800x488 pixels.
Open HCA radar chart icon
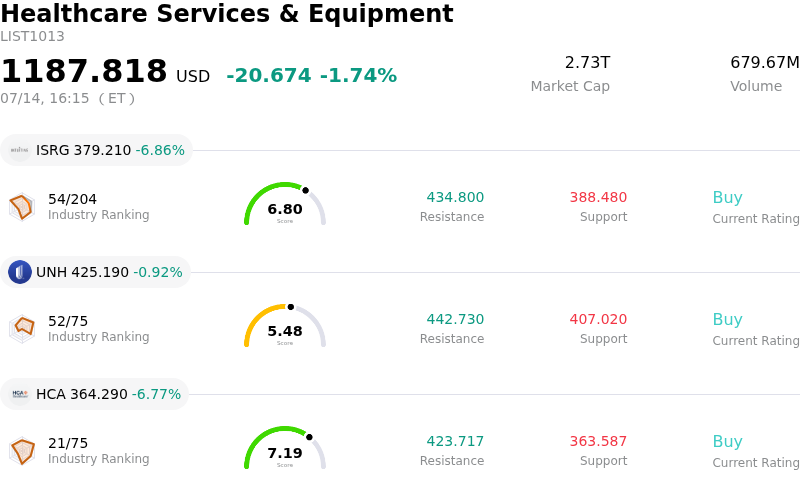(22, 451)
